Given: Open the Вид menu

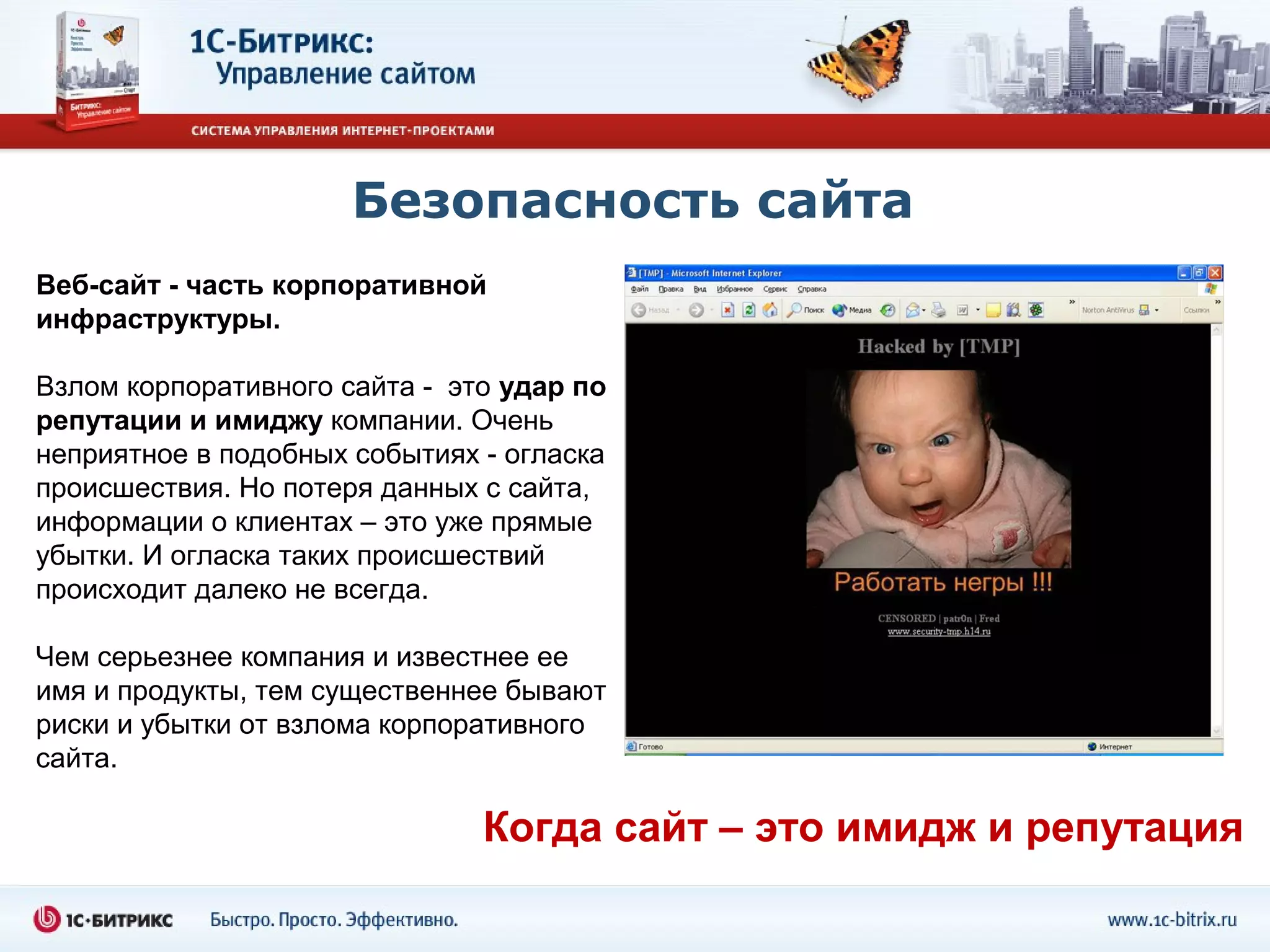Looking at the screenshot, I should pos(700,289).
